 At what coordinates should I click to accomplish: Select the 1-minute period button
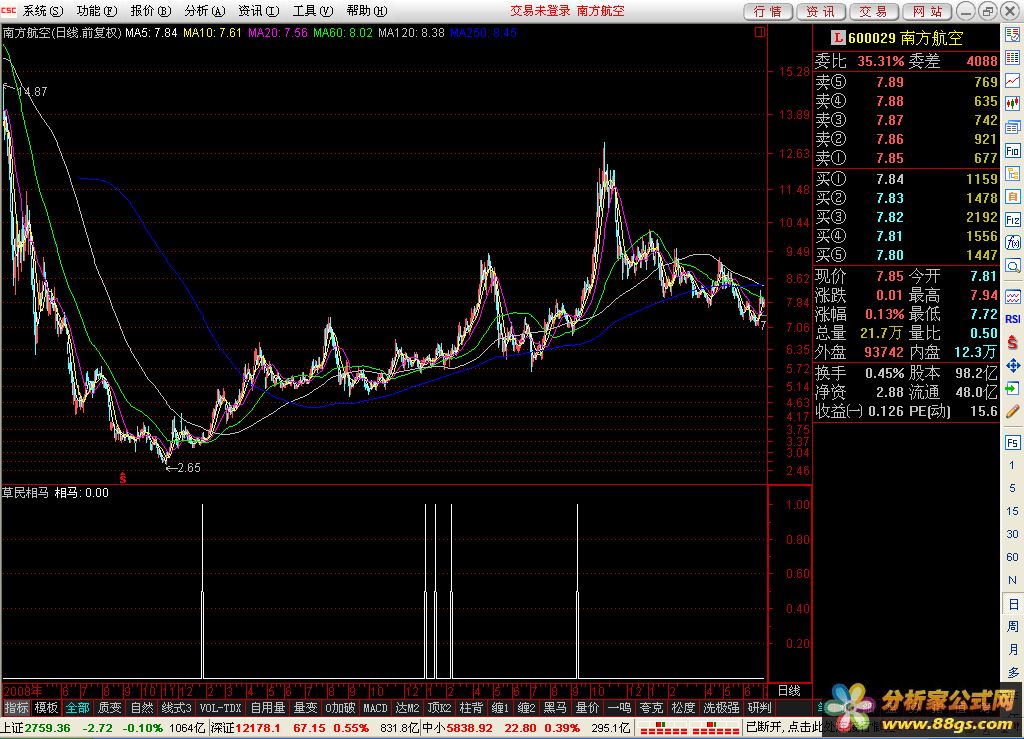[1012, 465]
